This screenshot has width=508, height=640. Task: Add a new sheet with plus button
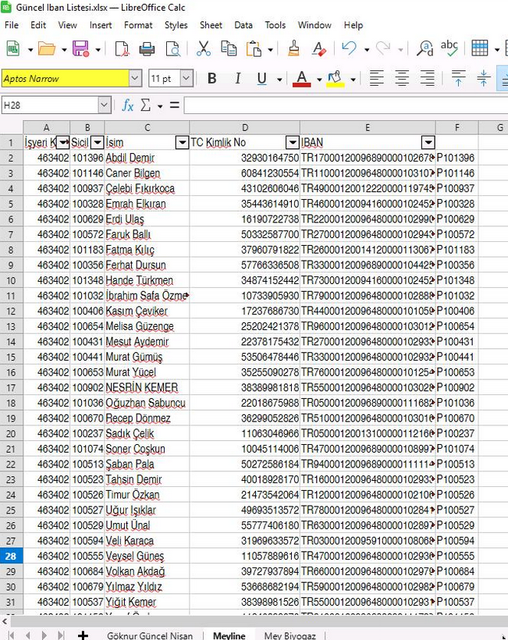click(x=83, y=635)
